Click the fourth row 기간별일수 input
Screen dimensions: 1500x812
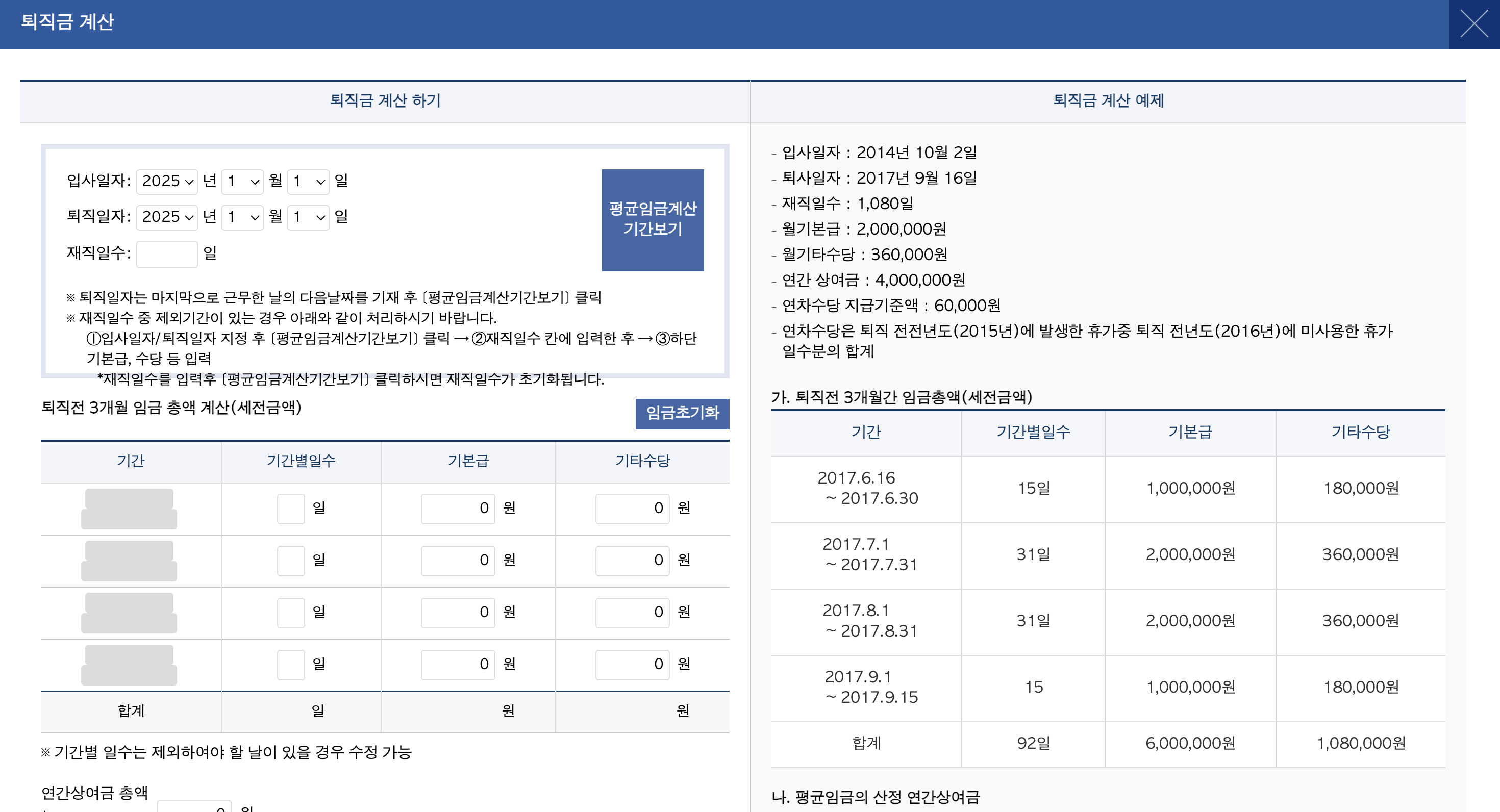(x=291, y=664)
